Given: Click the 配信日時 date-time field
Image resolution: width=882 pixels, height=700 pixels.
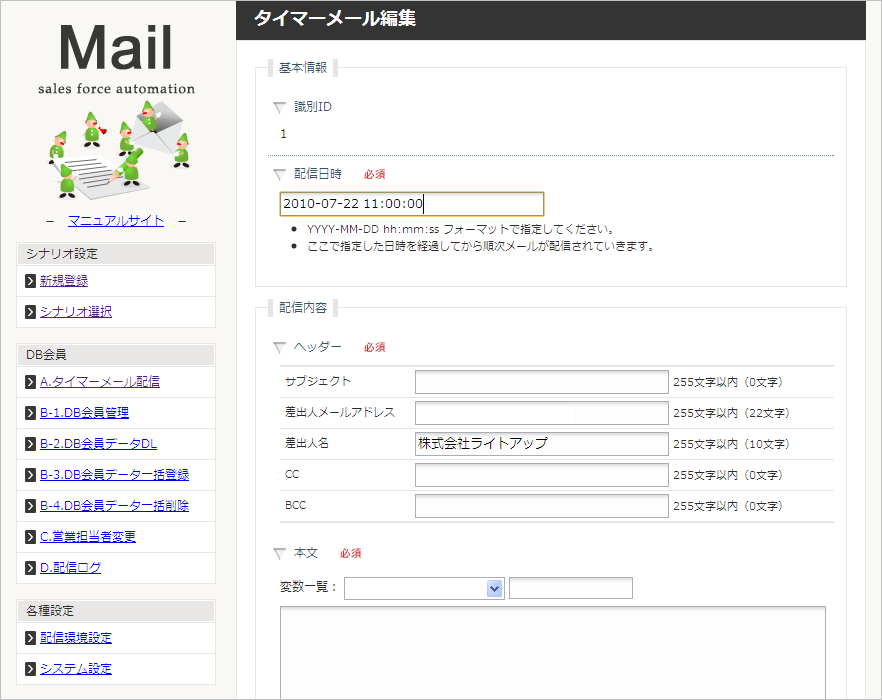Looking at the screenshot, I should (x=411, y=204).
